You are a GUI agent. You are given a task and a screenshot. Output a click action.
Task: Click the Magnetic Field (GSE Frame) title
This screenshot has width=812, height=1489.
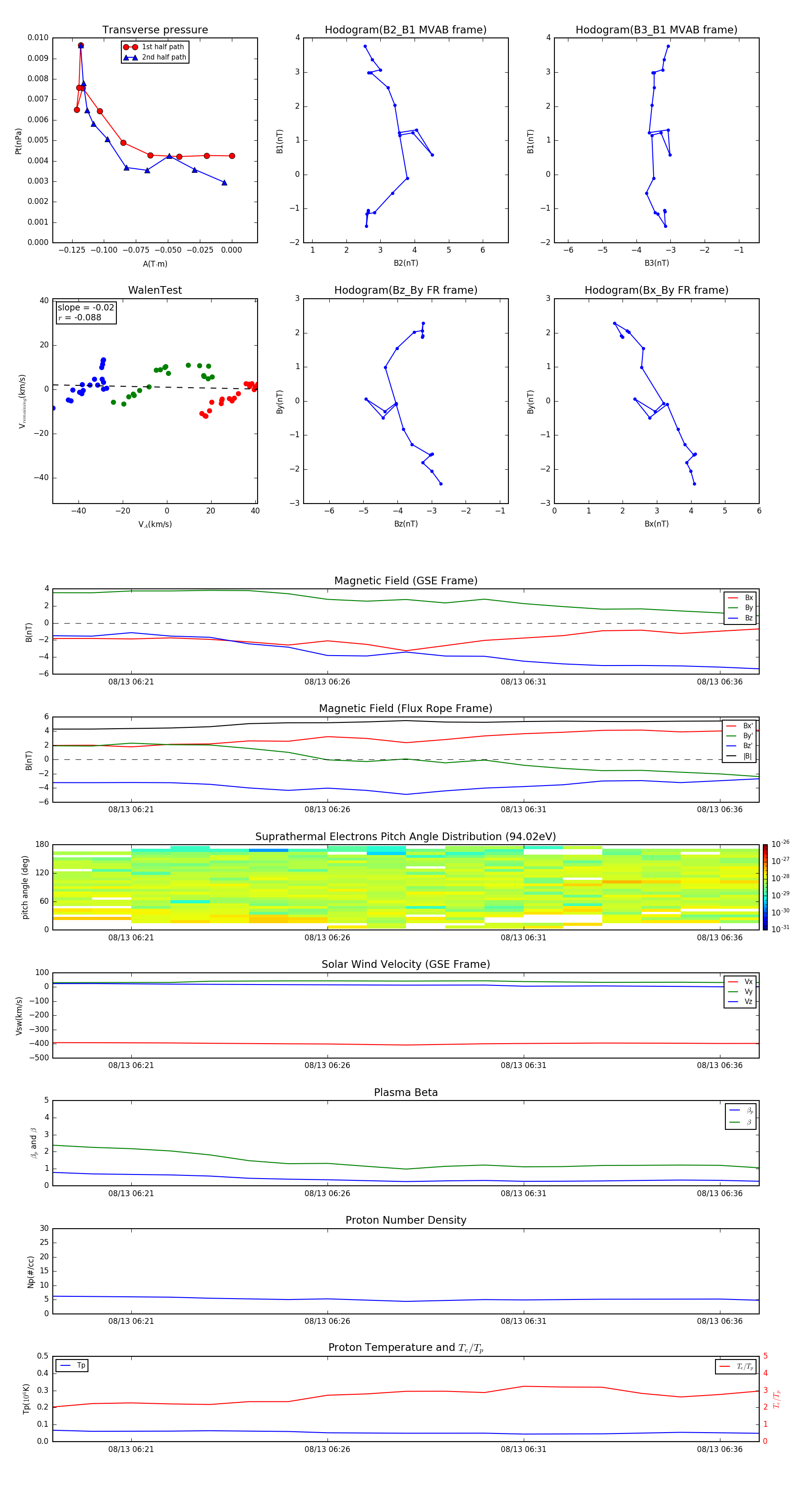(x=406, y=581)
